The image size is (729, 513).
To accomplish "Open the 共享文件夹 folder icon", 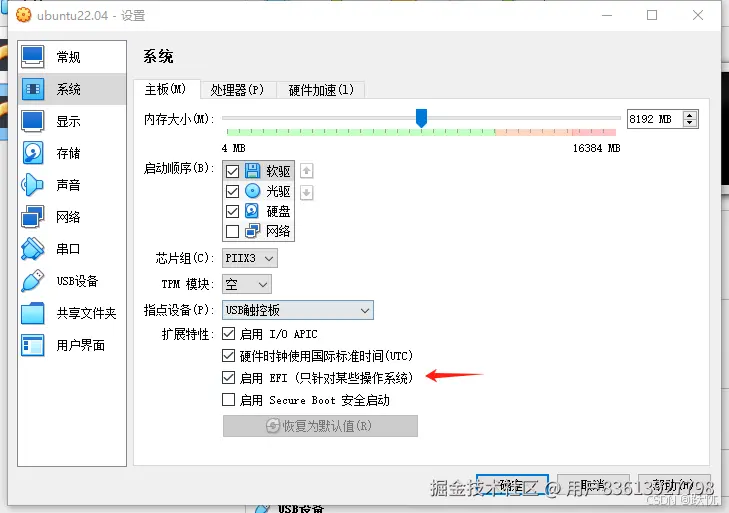I will [x=33, y=313].
